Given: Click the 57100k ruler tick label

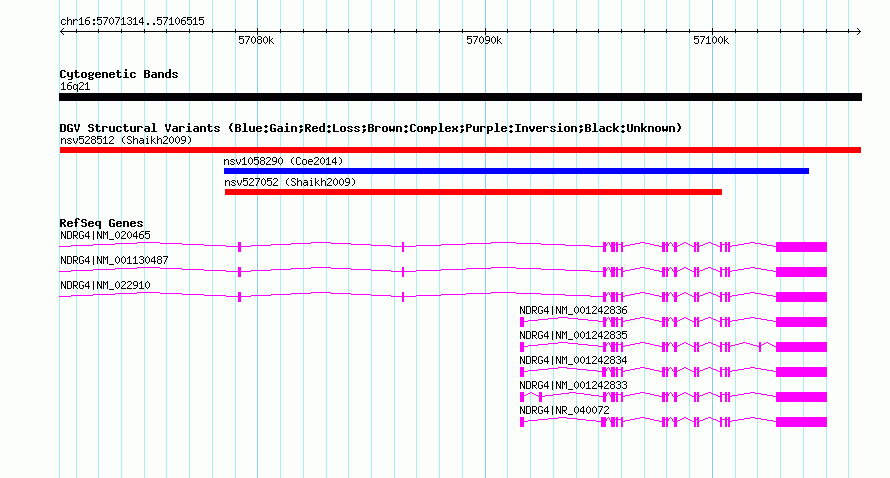Looking at the screenshot, I should (711, 41).
